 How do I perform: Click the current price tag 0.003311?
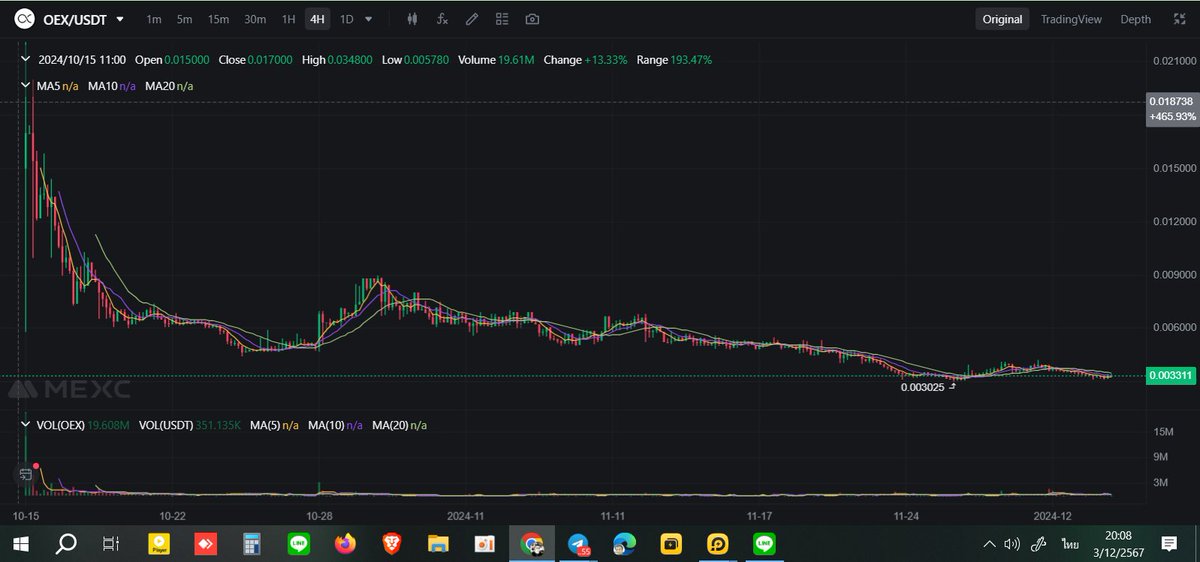tap(1169, 375)
